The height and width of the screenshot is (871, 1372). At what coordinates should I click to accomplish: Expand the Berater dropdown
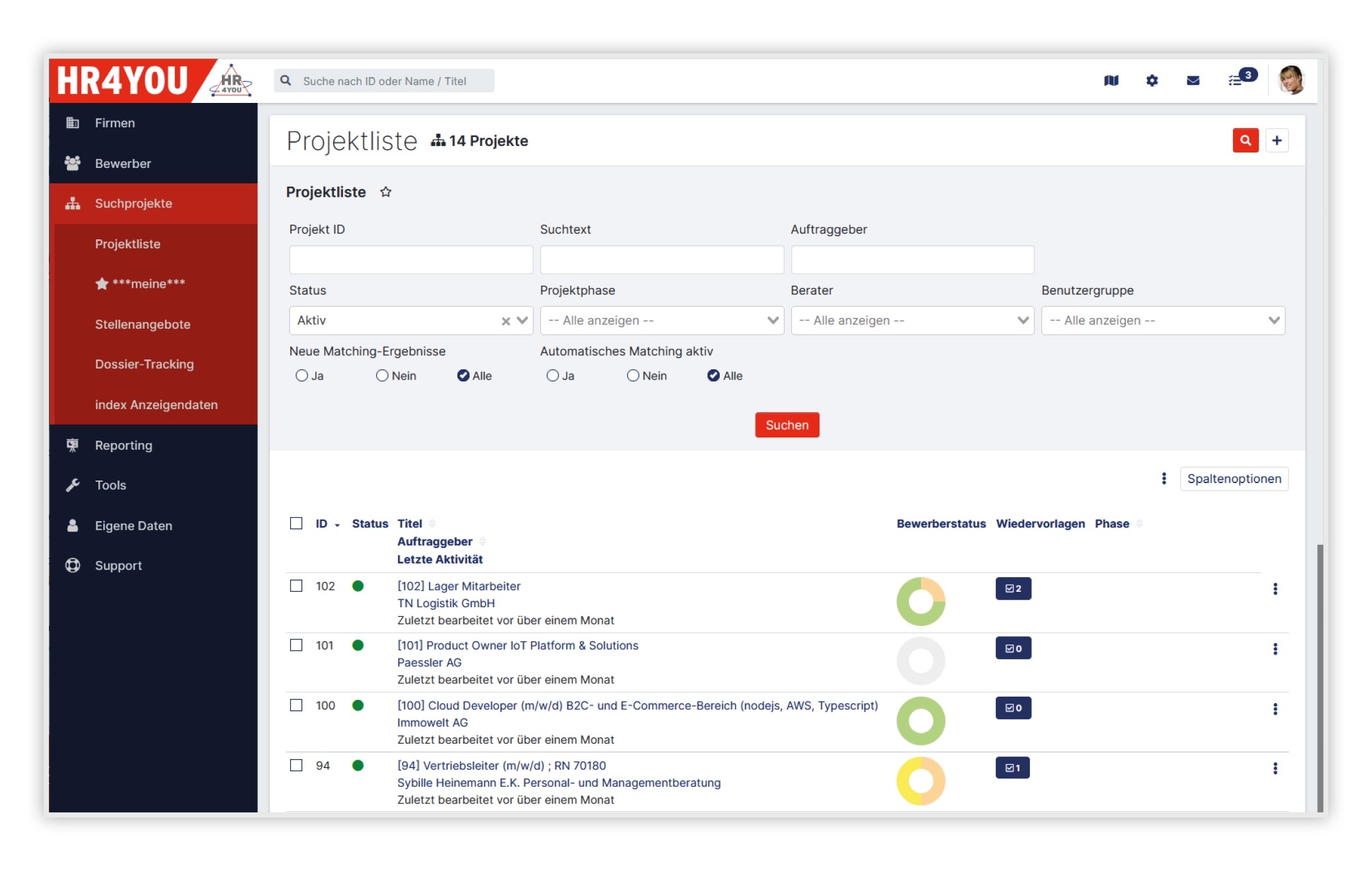(x=912, y=320)
